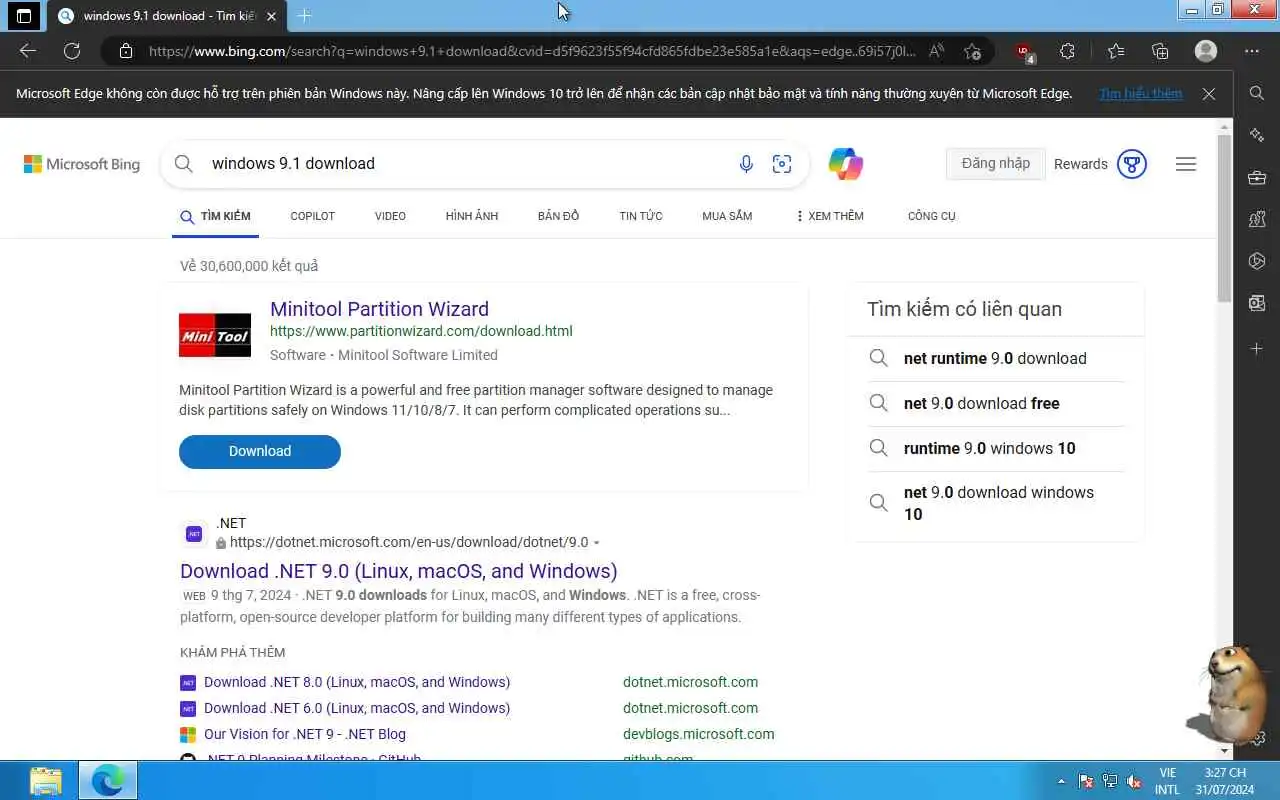The width and height of the screenshot is (1280, 800).
Task: Select related search 'net runtime 9.0 download'
Action: pos(995,358)
